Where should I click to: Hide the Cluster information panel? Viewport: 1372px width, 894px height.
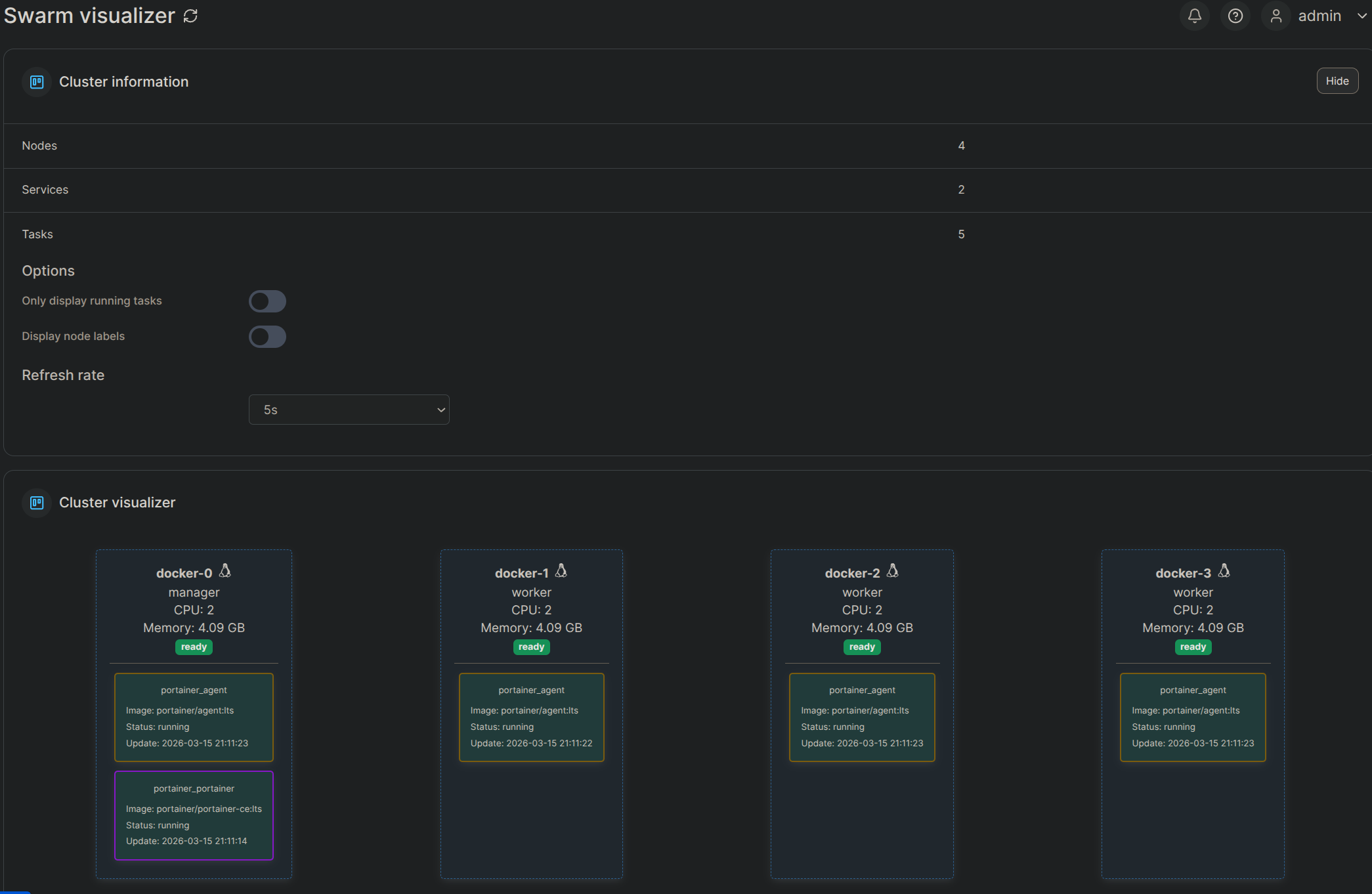pyautogui.click(x=1337, y=81)
